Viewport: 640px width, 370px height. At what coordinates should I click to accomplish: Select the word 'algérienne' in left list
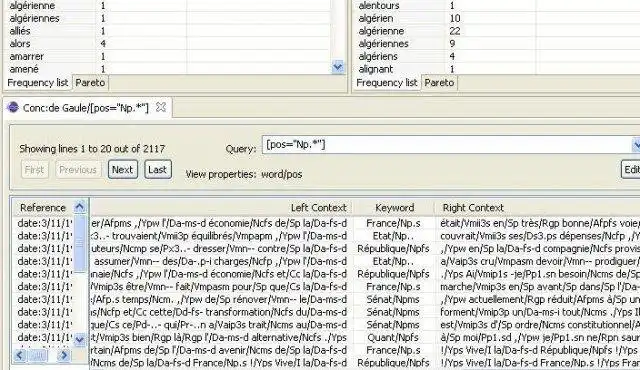[x=32, y=5]
